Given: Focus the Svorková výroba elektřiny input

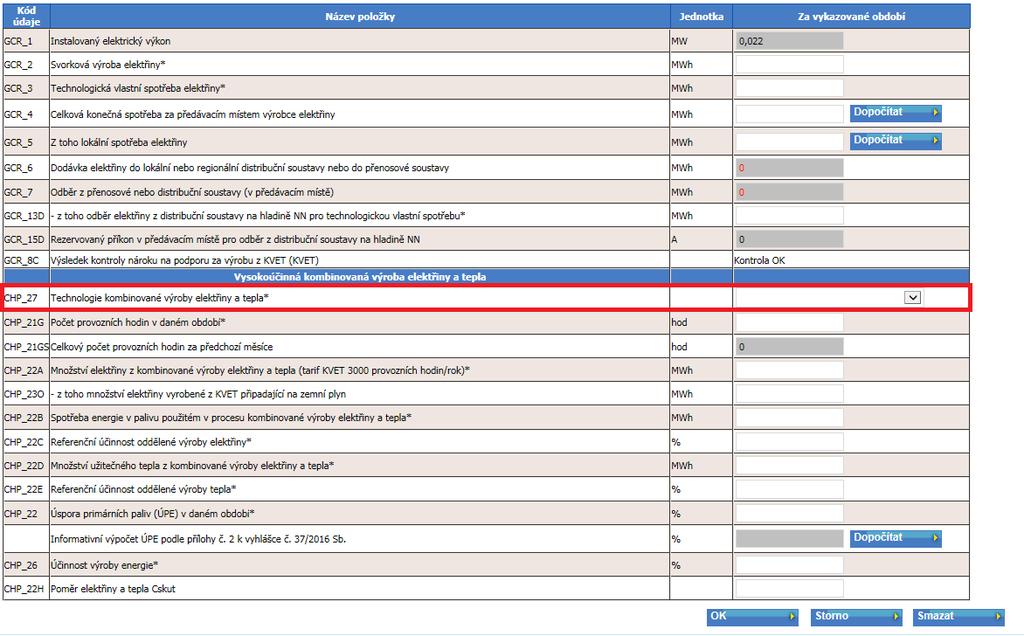Looking at the screenshot, I should pyautogui.click(x=789, y=64).
